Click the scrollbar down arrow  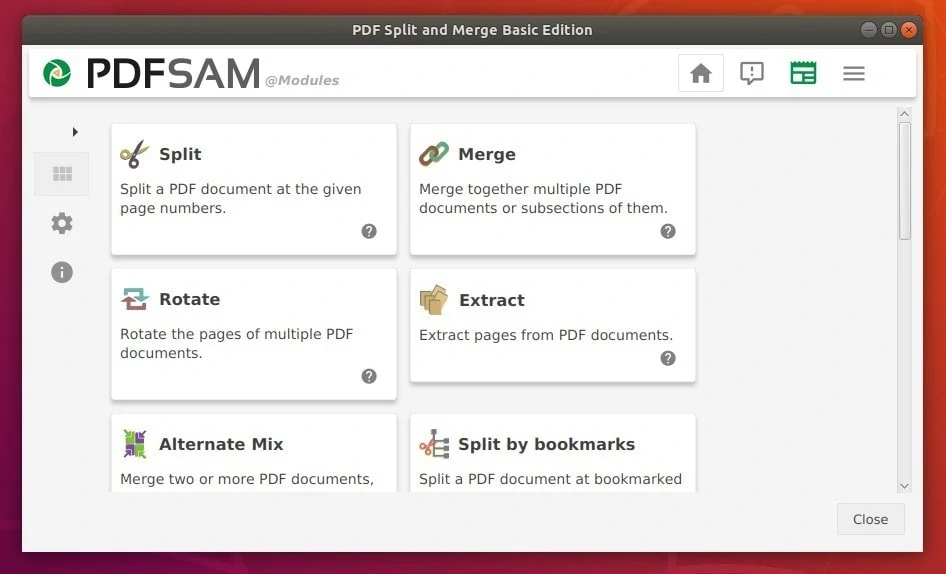[x=904, y=486]
